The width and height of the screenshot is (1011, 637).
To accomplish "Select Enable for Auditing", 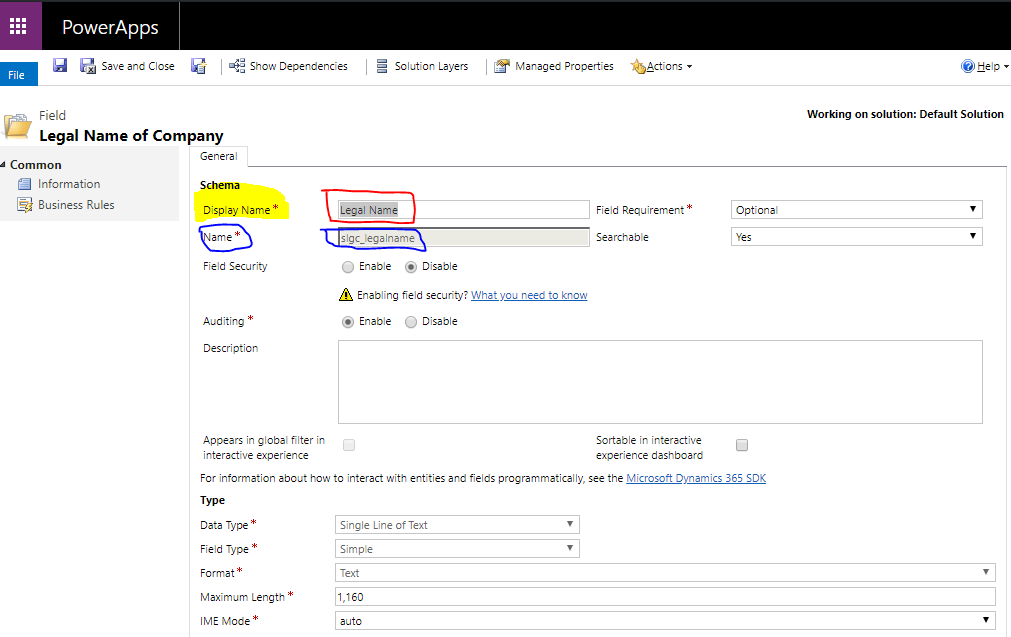I will (x=348, y=321).
